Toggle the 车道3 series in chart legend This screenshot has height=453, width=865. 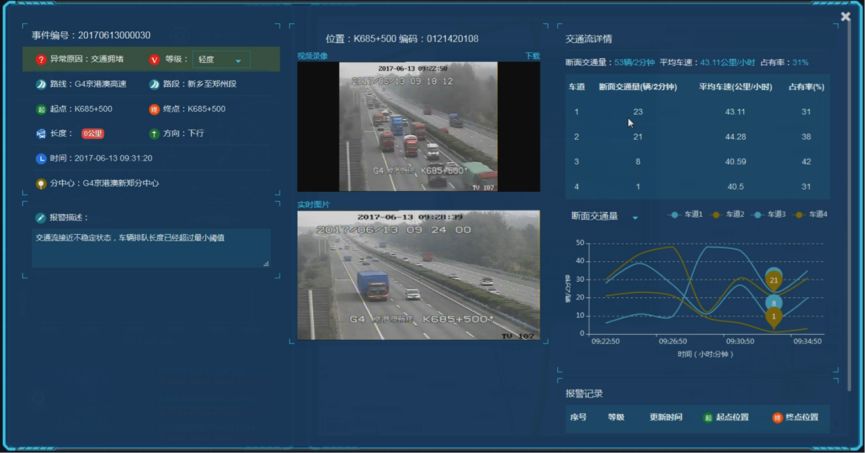point(769,215)
